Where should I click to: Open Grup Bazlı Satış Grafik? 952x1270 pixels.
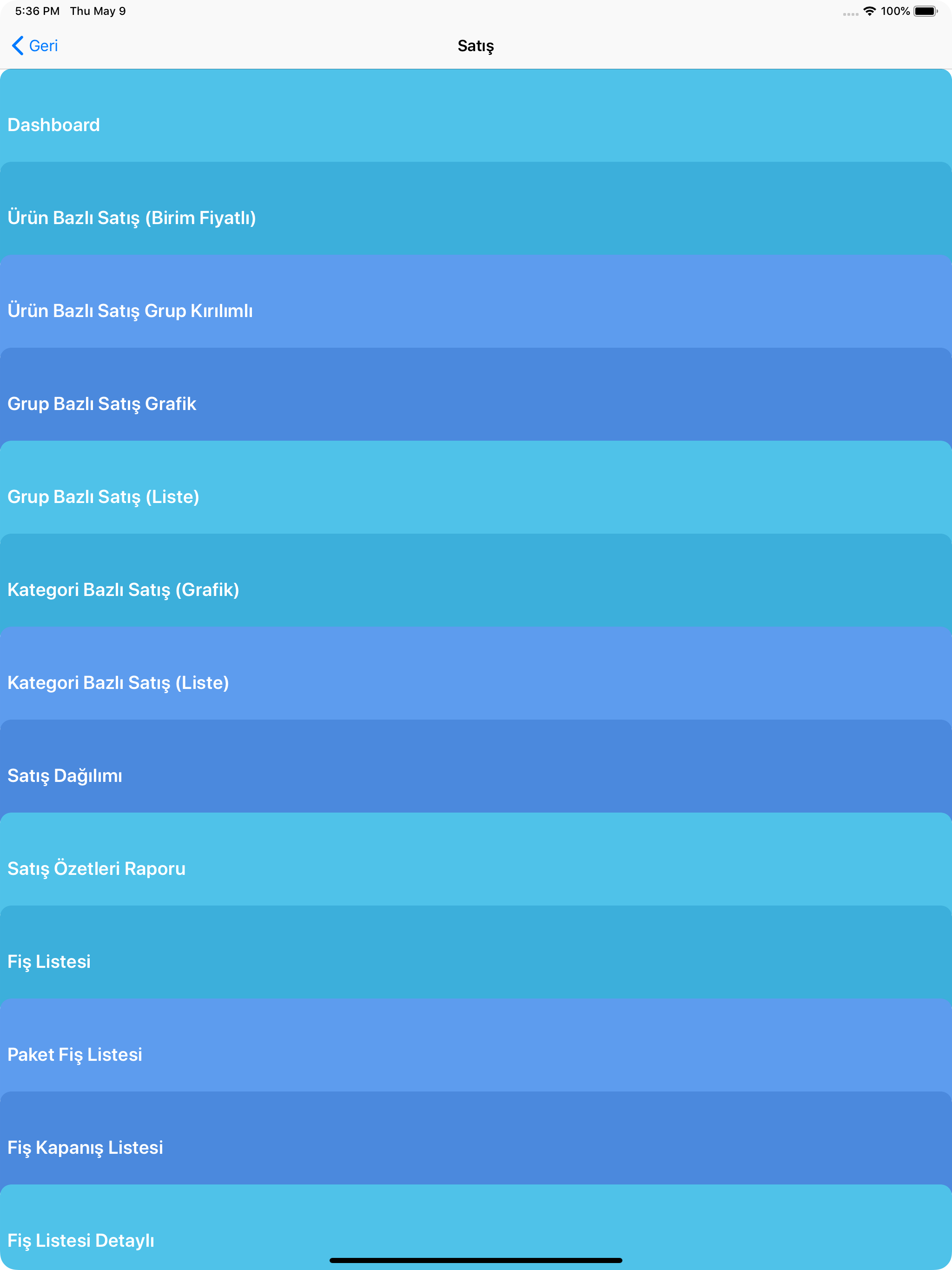(x=476, y=395)
